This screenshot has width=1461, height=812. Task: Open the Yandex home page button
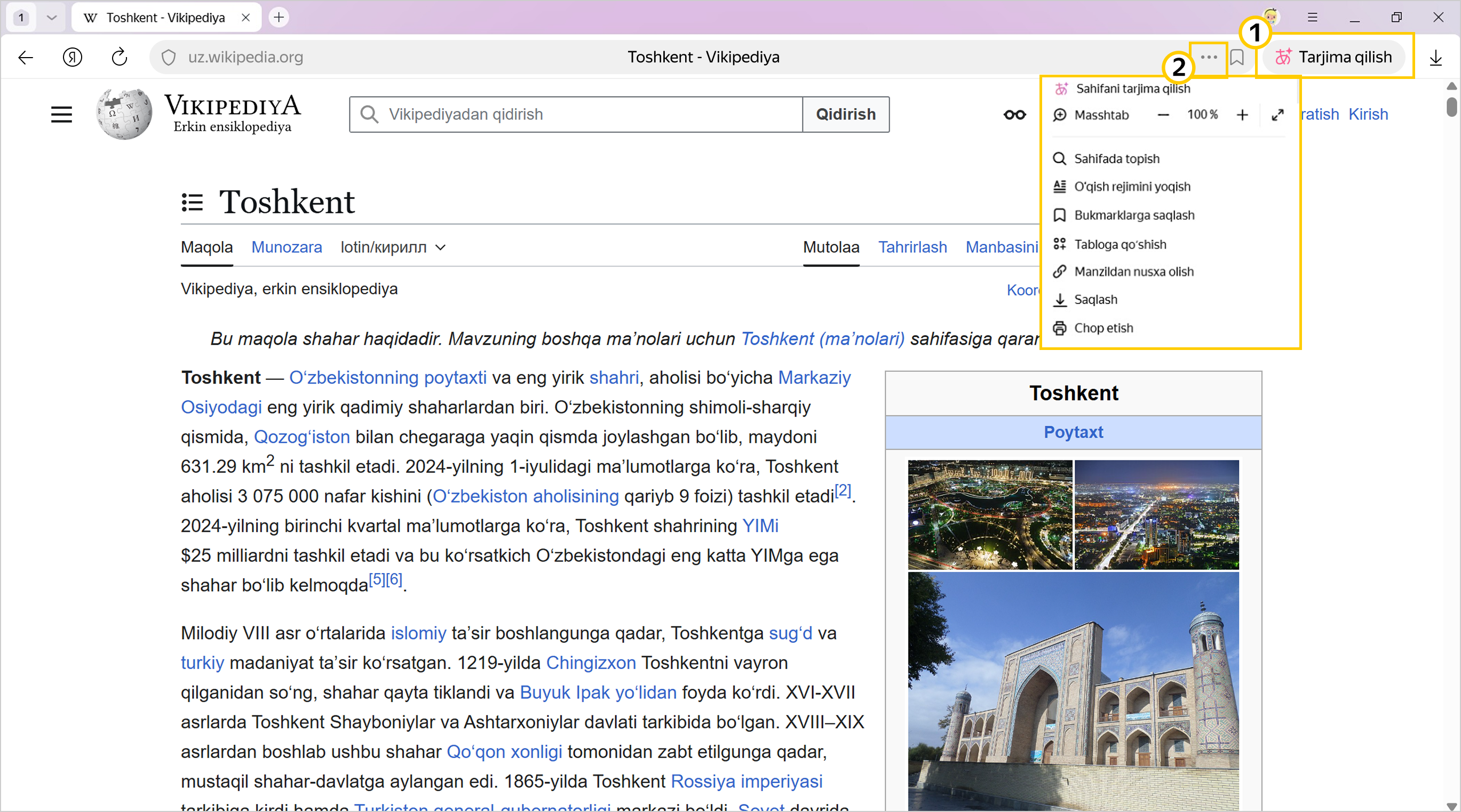tap(73, 57)
